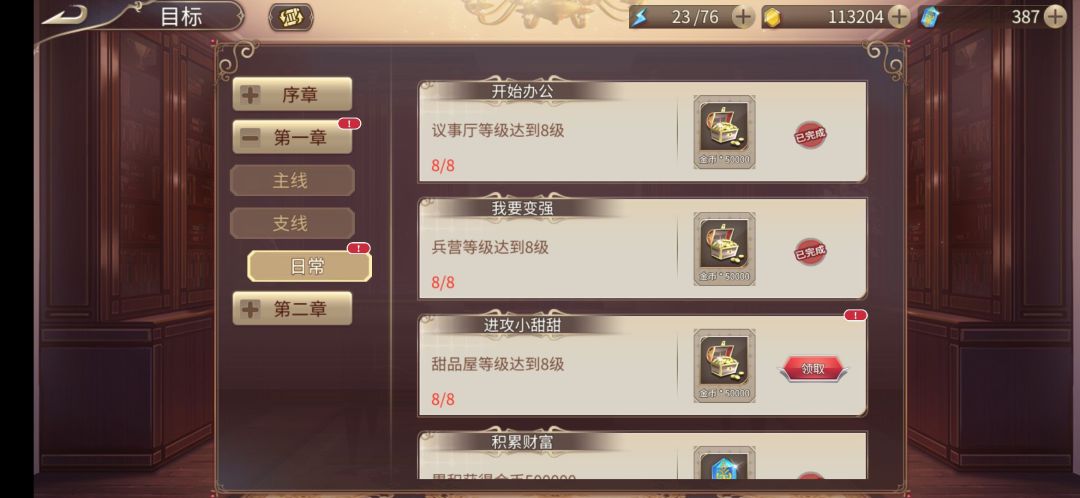Image resolution: width=1080 pixels, height=498 pixels.
Task: Tap the lightning energy icon
Action: pyautogui.click(x=640, y=17)
